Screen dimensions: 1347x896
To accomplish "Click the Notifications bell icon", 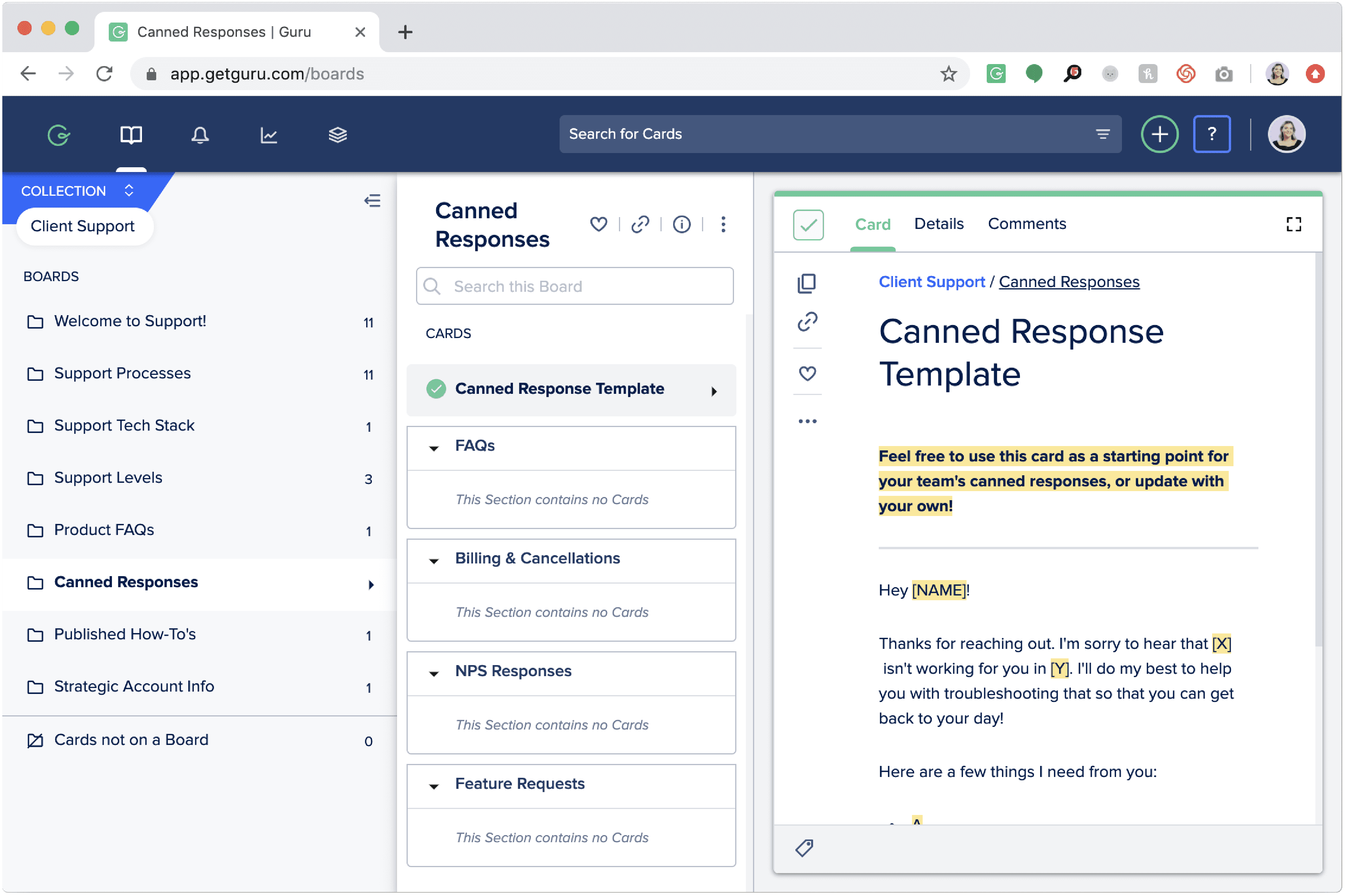I will pos(198,134).
